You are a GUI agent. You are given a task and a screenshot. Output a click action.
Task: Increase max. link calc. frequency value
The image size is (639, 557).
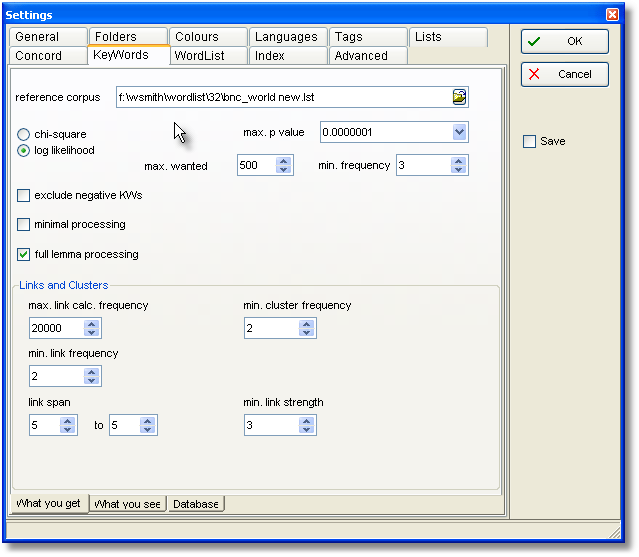(x=92, y=323)
